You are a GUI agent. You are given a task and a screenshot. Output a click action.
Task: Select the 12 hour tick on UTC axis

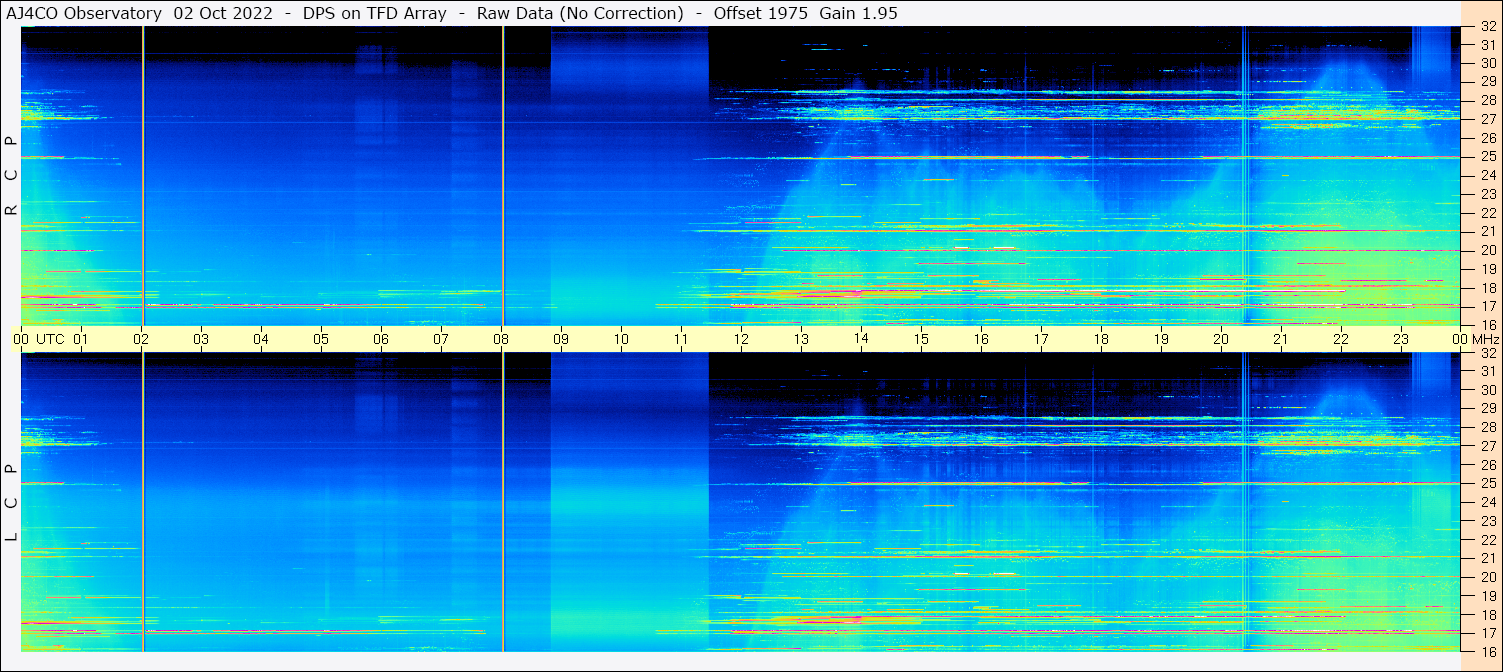point(741,339)
